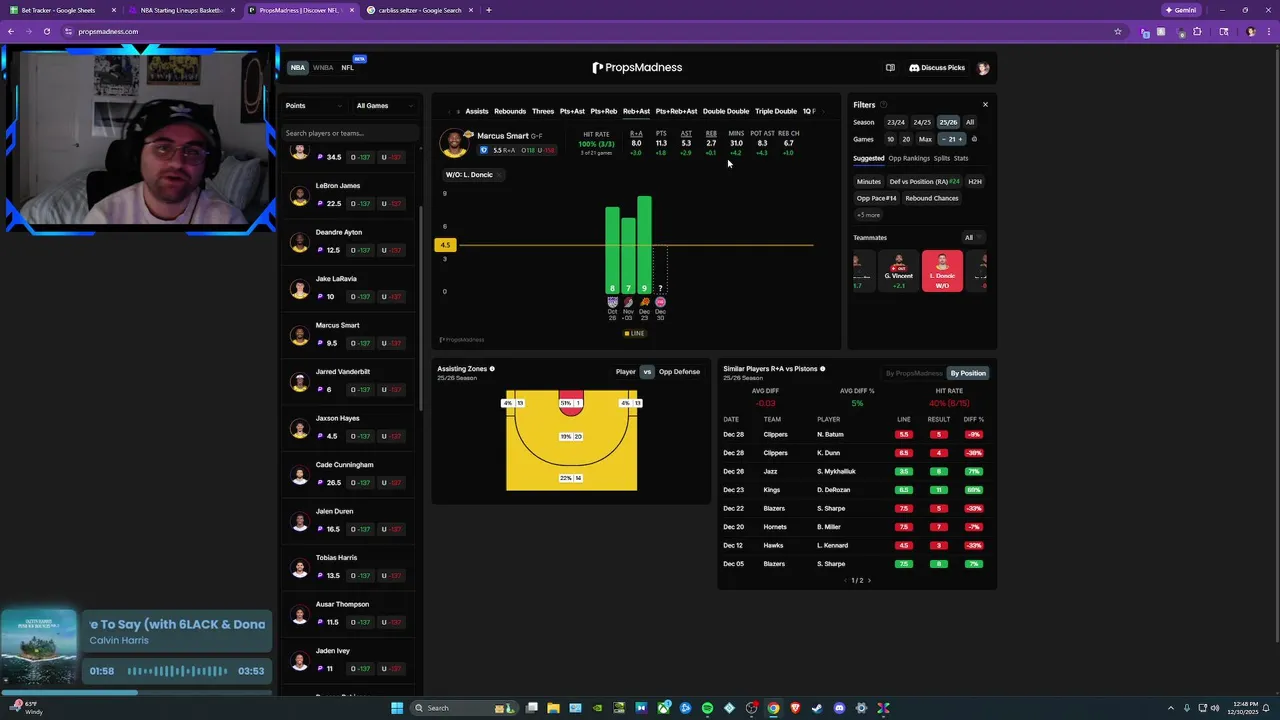This screenshot has width=1280, height=720.
Task: Select the Pts+Reb+Ast stat tab
Action: (x=676, y=111)
